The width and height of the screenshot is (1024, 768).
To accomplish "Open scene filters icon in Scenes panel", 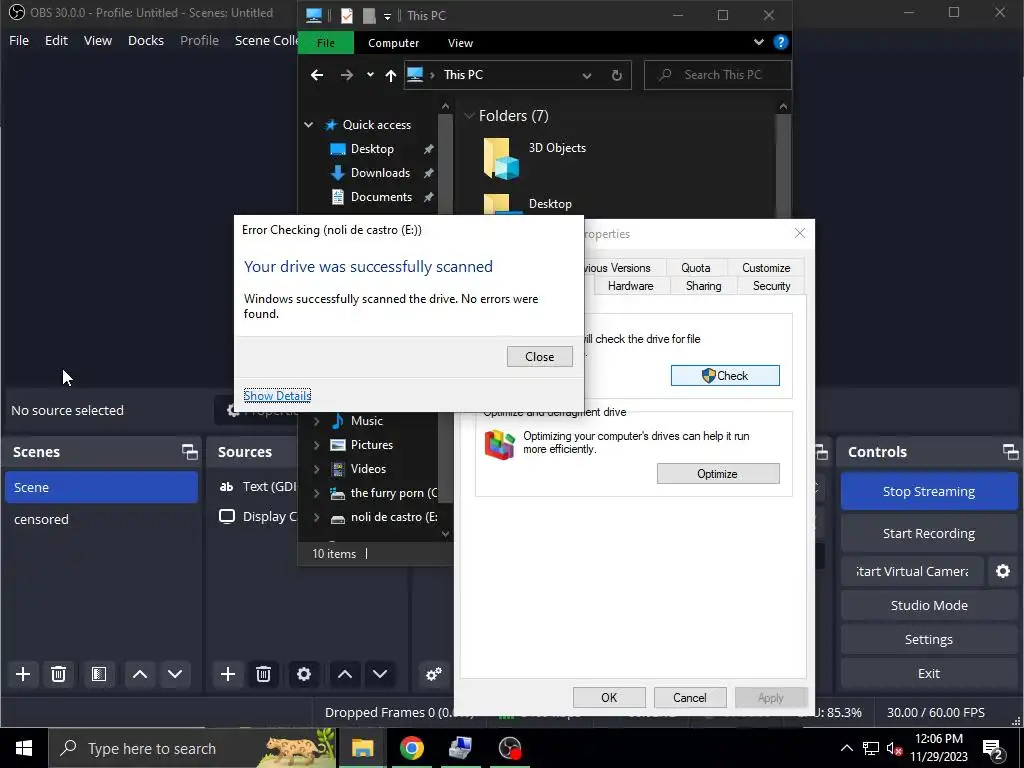I will (x=99, y=674).
